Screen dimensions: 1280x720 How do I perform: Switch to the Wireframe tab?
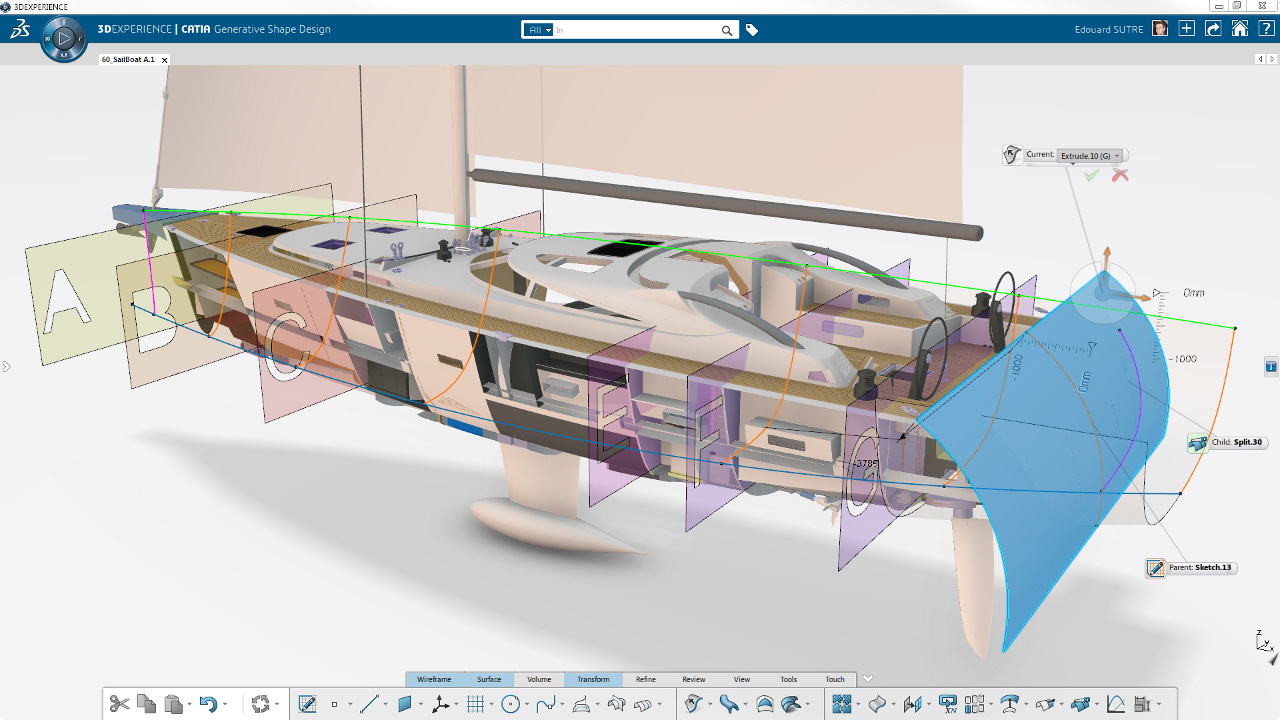[434, 679]
